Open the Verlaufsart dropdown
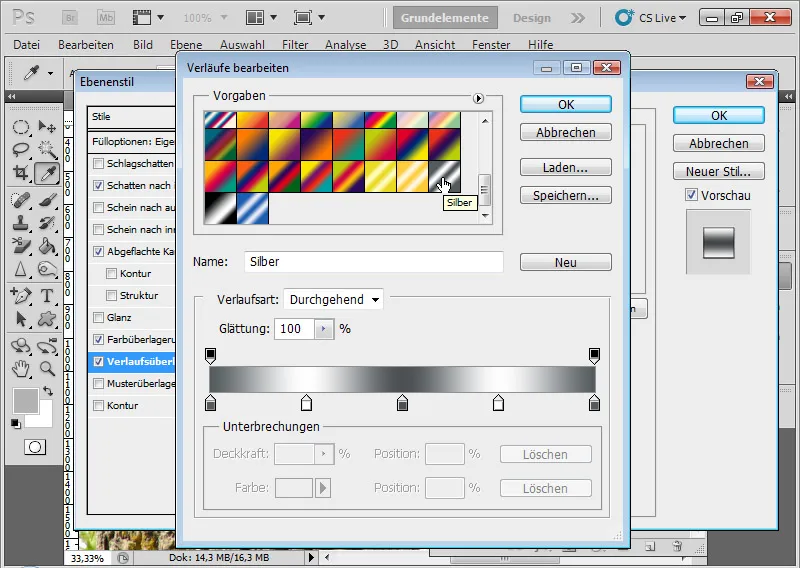The image size is (800, 568). pos(334,300)
